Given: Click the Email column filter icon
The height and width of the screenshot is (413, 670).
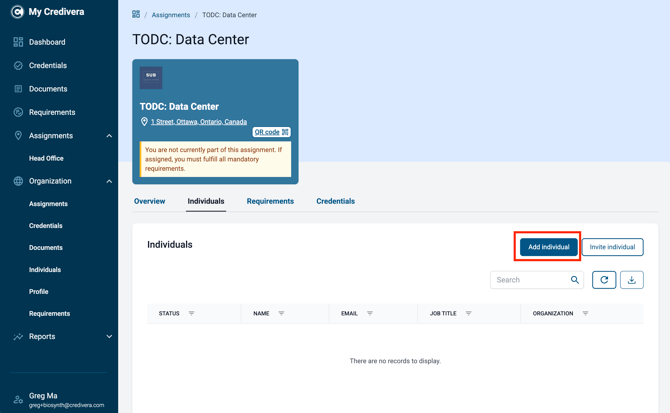Looking at the screenshot, I should [370, 313].
